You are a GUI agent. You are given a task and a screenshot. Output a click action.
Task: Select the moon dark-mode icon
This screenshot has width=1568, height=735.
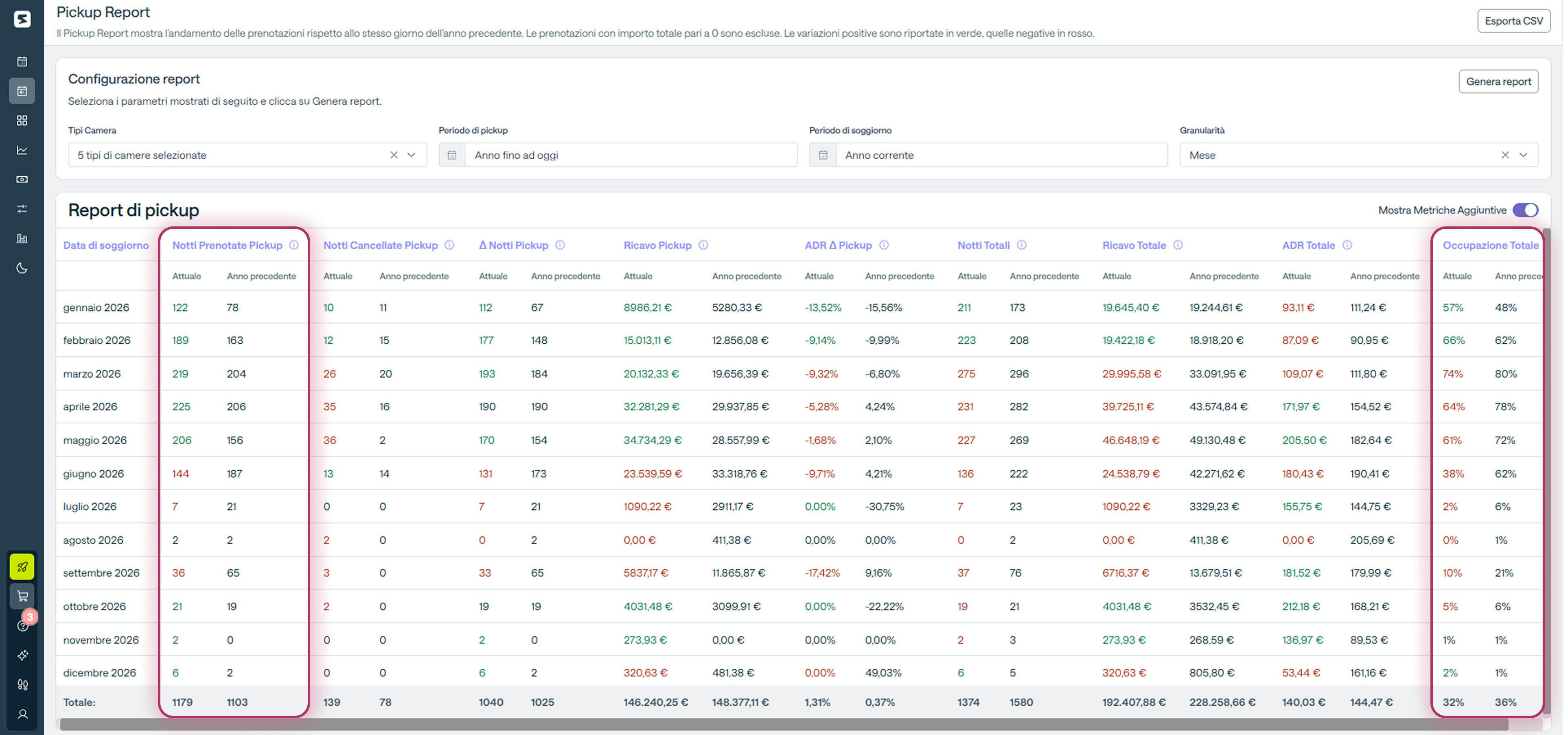click(22, 268)
